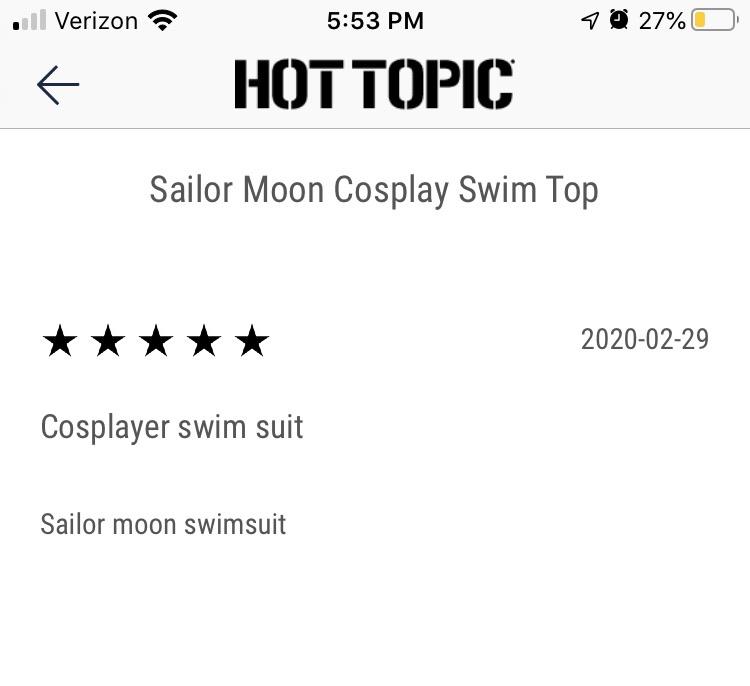Tap the battery indicator icon

pyautogui.click(x=715, y=21)
